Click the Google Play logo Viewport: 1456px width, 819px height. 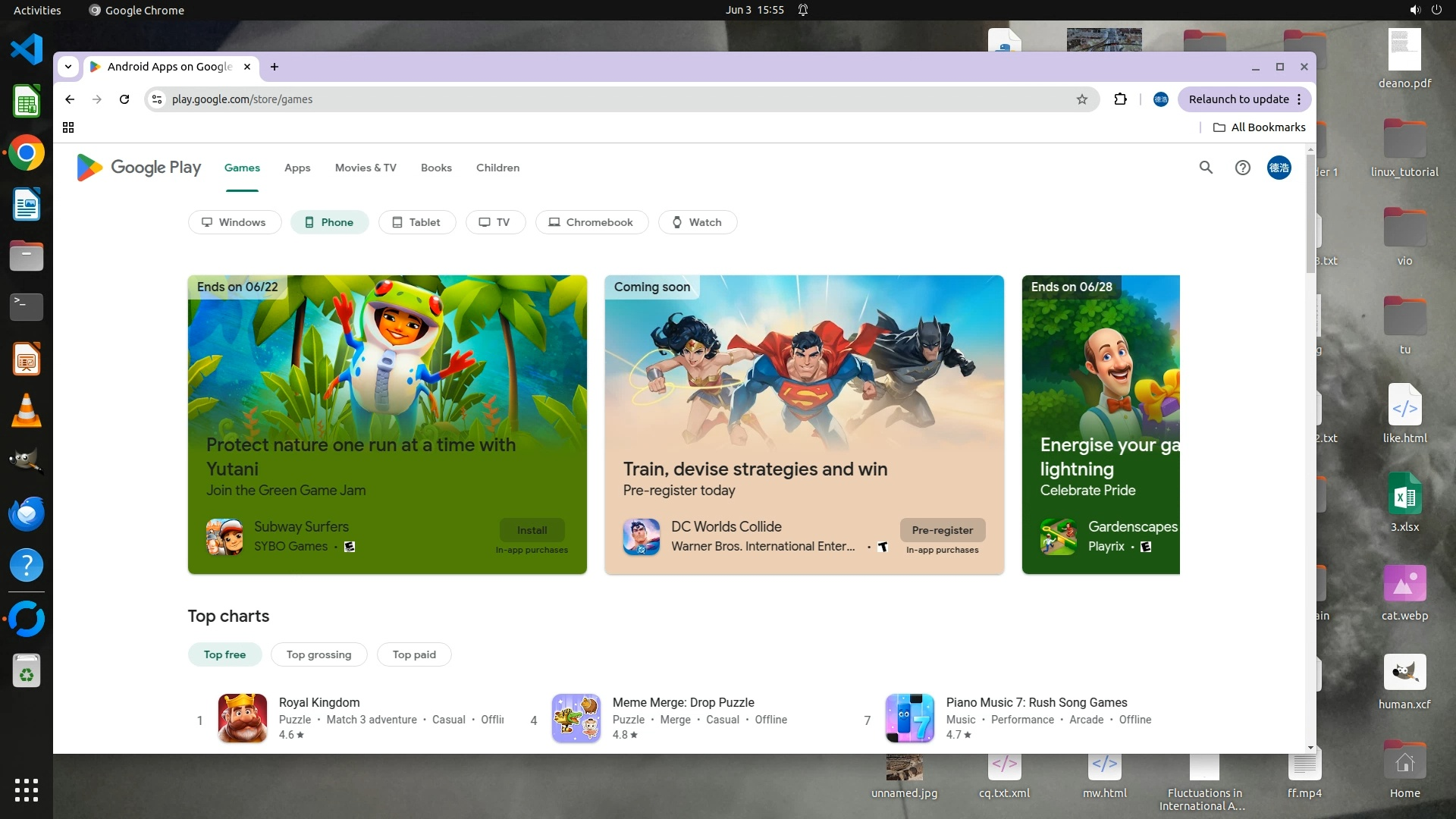pyautogui.click(x=140, y=168)
